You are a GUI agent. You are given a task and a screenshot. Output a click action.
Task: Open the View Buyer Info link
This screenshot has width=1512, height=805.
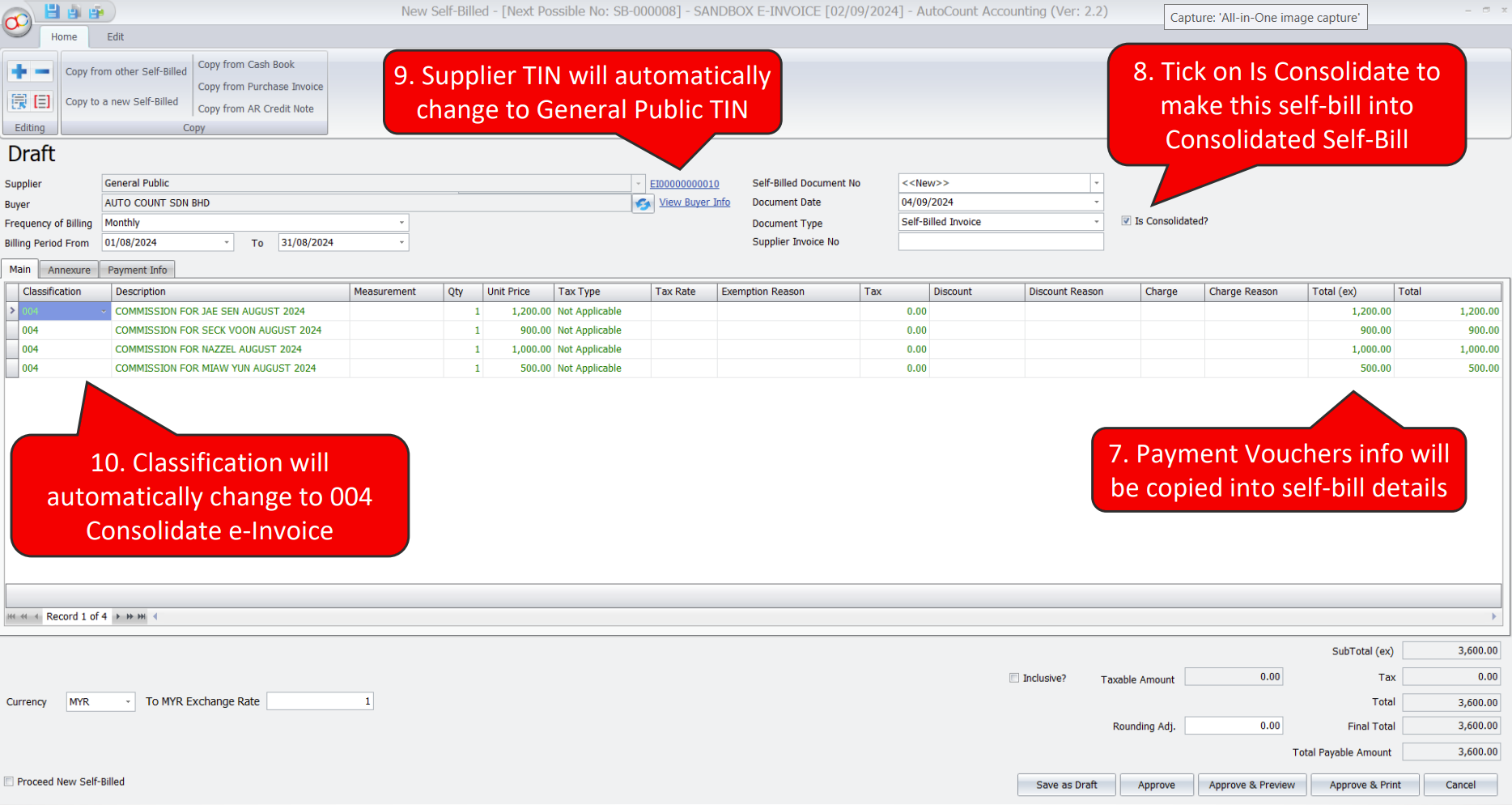(694, 202)
